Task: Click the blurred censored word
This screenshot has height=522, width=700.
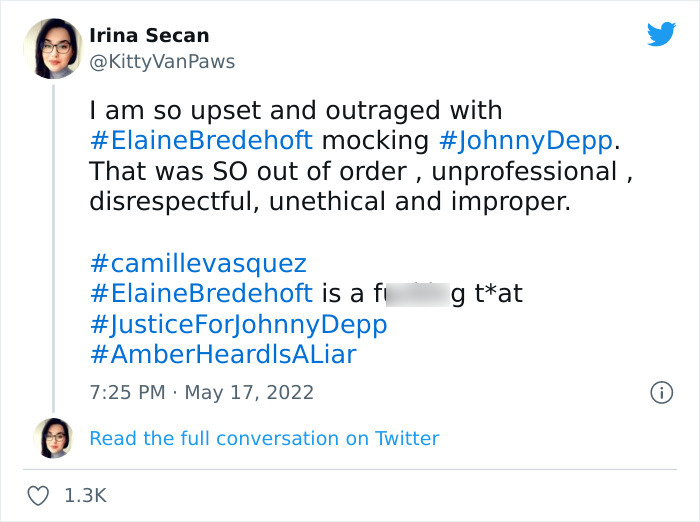Action: click(x=410, y=295)
